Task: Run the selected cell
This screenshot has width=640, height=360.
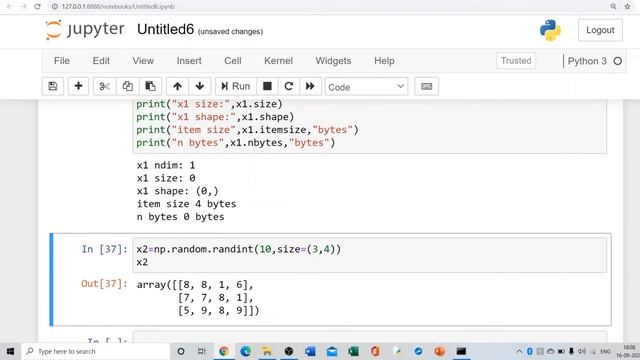Action: [x=236, y=86]
